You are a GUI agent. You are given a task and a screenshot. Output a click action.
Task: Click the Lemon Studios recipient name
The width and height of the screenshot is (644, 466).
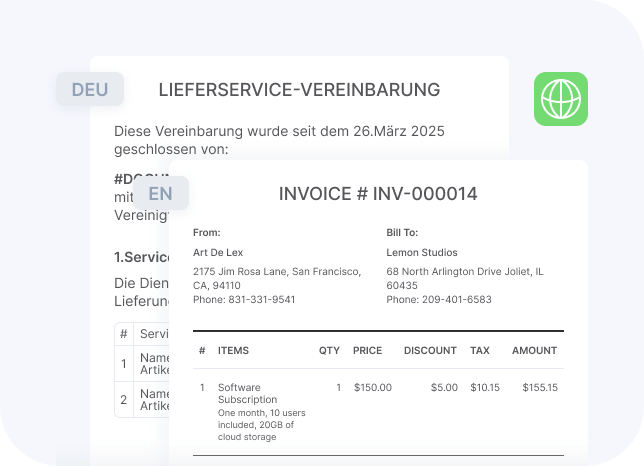422,253
